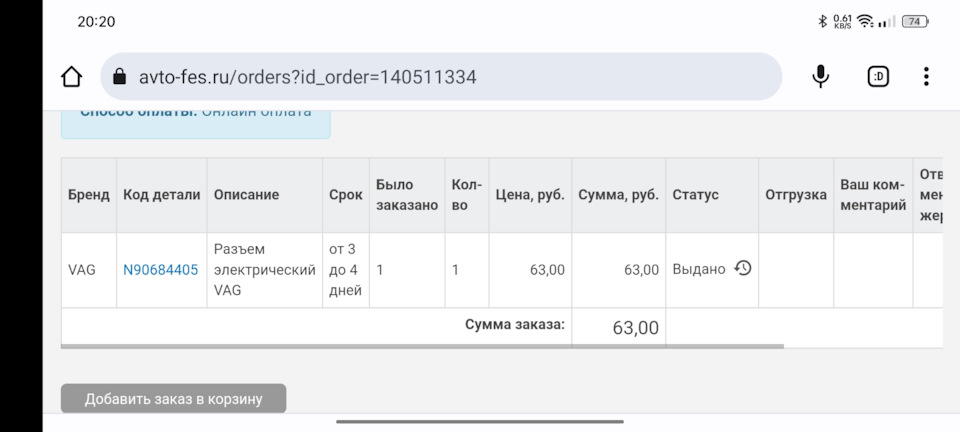
Task: Tap the Bluetooth status icon
Action: coord(822,21)
